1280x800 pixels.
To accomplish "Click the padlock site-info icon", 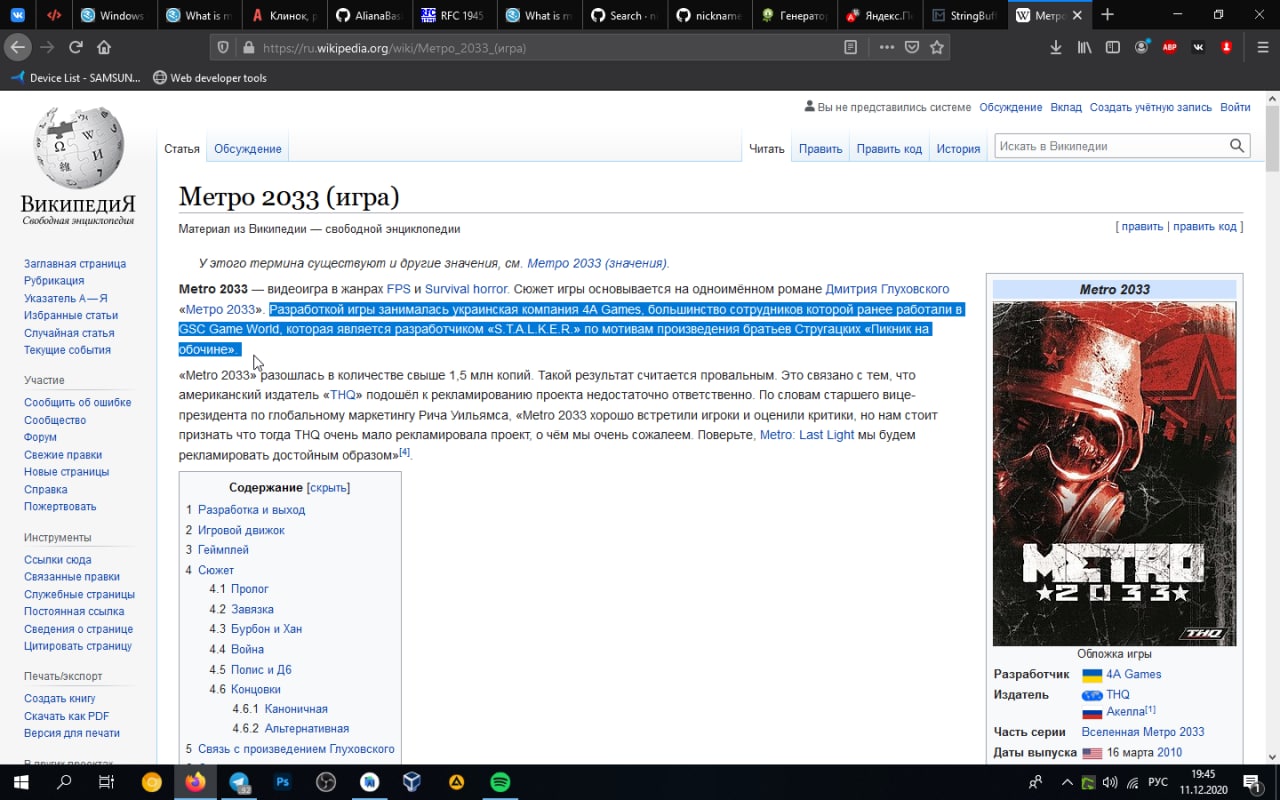I will 248,47.
